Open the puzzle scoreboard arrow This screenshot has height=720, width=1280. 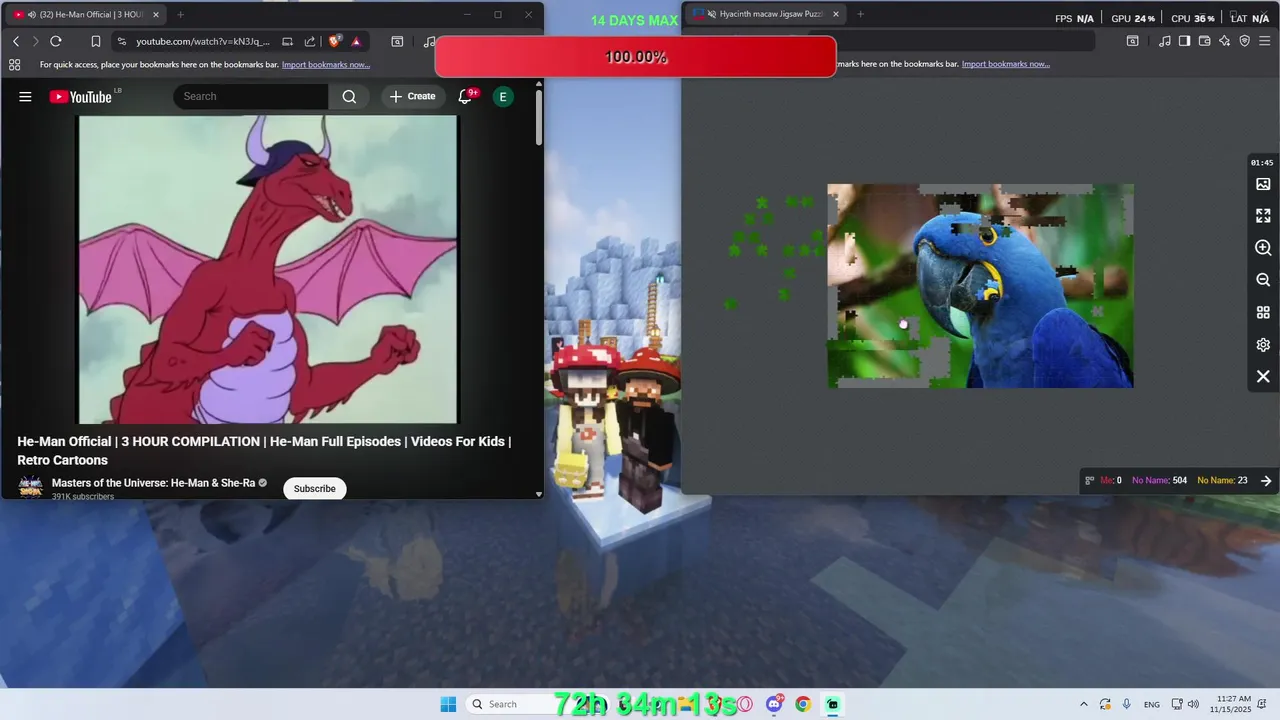[x=1266, y=481]
